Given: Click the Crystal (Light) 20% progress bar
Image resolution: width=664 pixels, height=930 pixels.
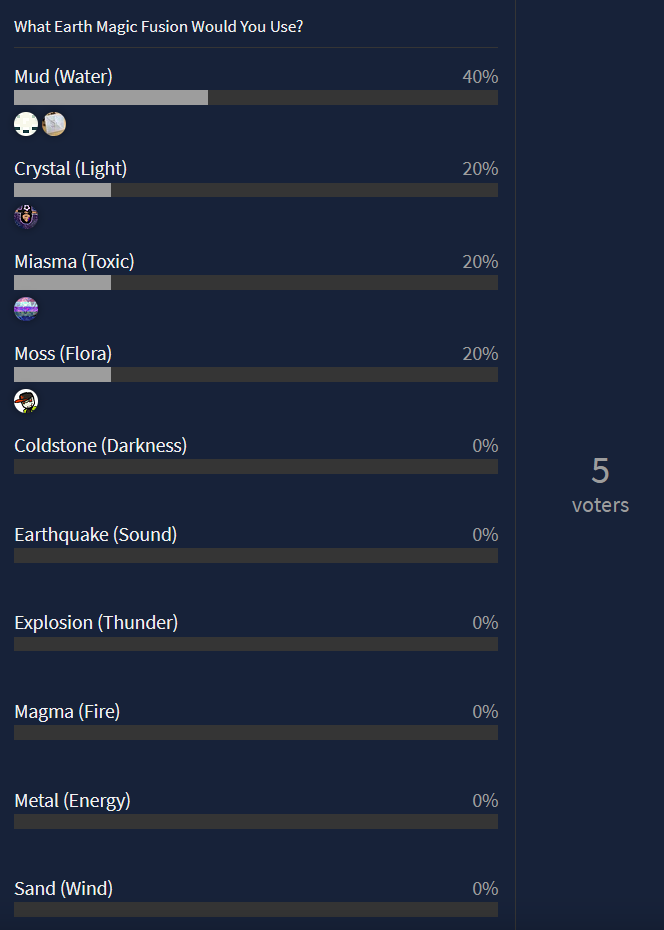Looking at the screenshot, I should [256, 190].
